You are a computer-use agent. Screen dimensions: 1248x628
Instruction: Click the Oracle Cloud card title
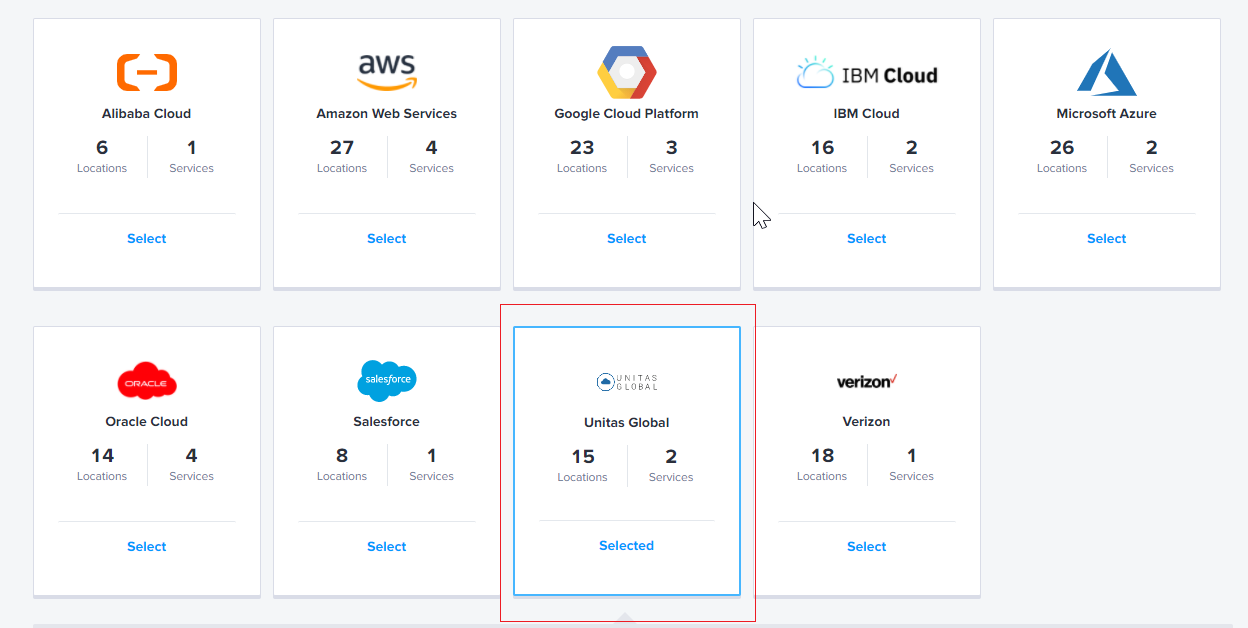147,422
